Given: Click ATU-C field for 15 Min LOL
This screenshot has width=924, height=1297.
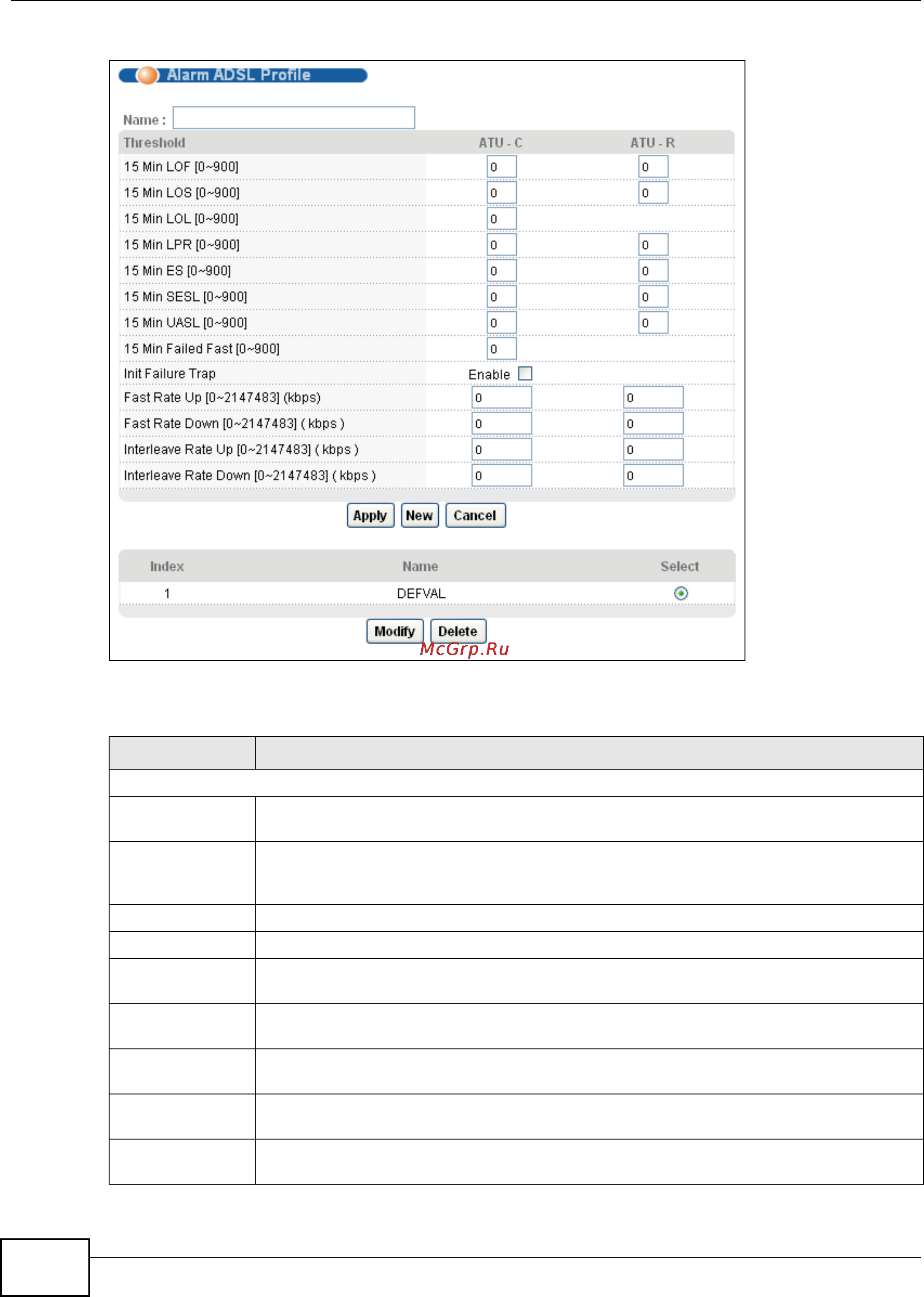Looking at the screenshot, I should click(x=501, y=218).
